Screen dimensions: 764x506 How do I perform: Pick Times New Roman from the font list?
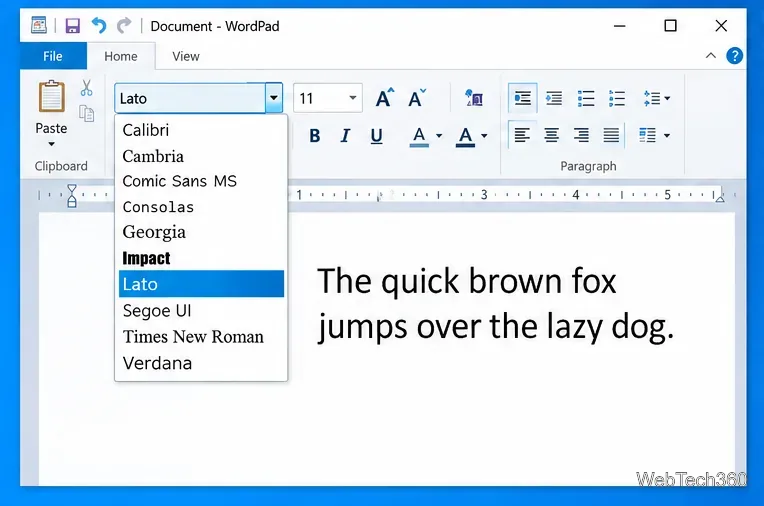point(201,337)
